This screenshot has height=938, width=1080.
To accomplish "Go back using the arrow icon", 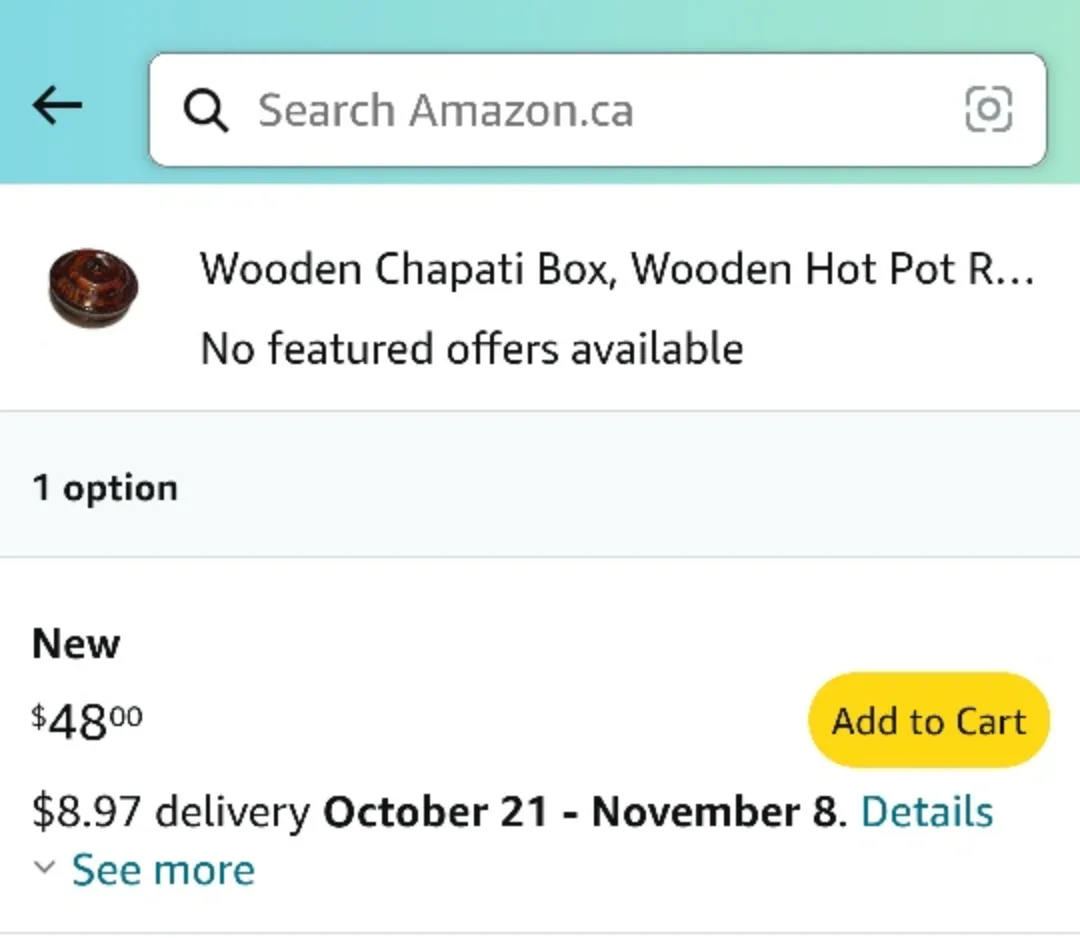I will [55, 105].
